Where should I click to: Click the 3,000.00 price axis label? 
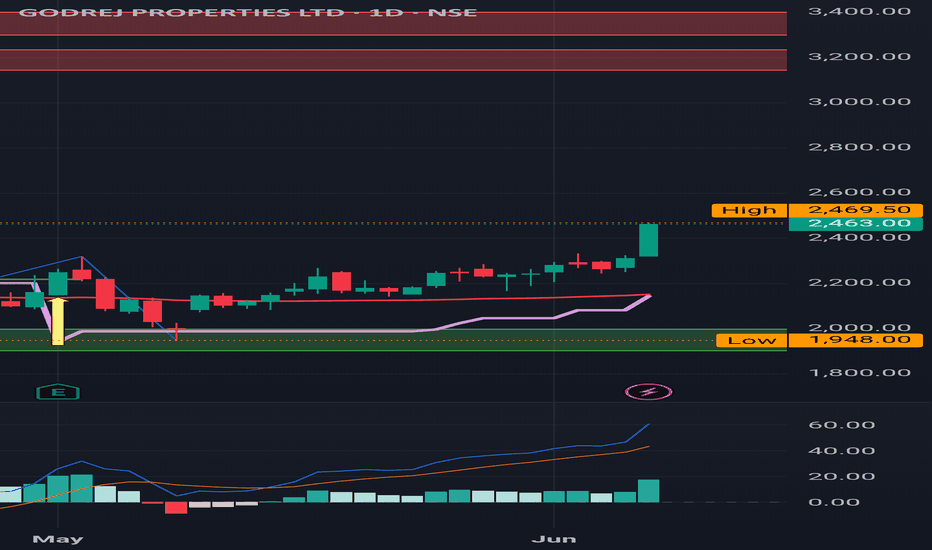click(859, 102)
